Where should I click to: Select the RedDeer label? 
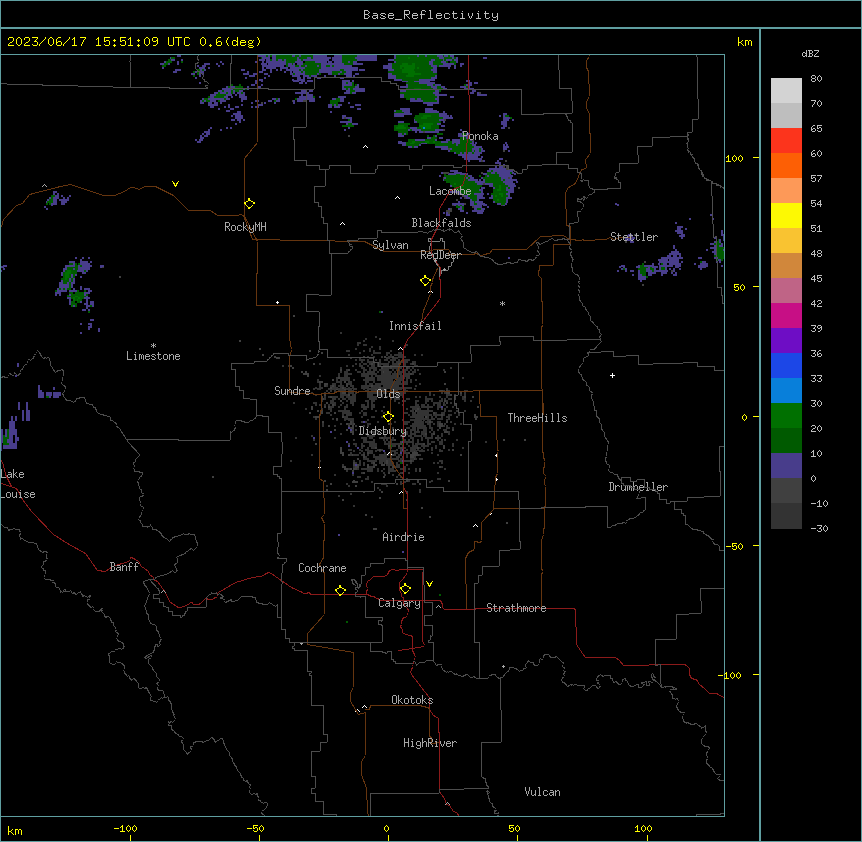440,255
